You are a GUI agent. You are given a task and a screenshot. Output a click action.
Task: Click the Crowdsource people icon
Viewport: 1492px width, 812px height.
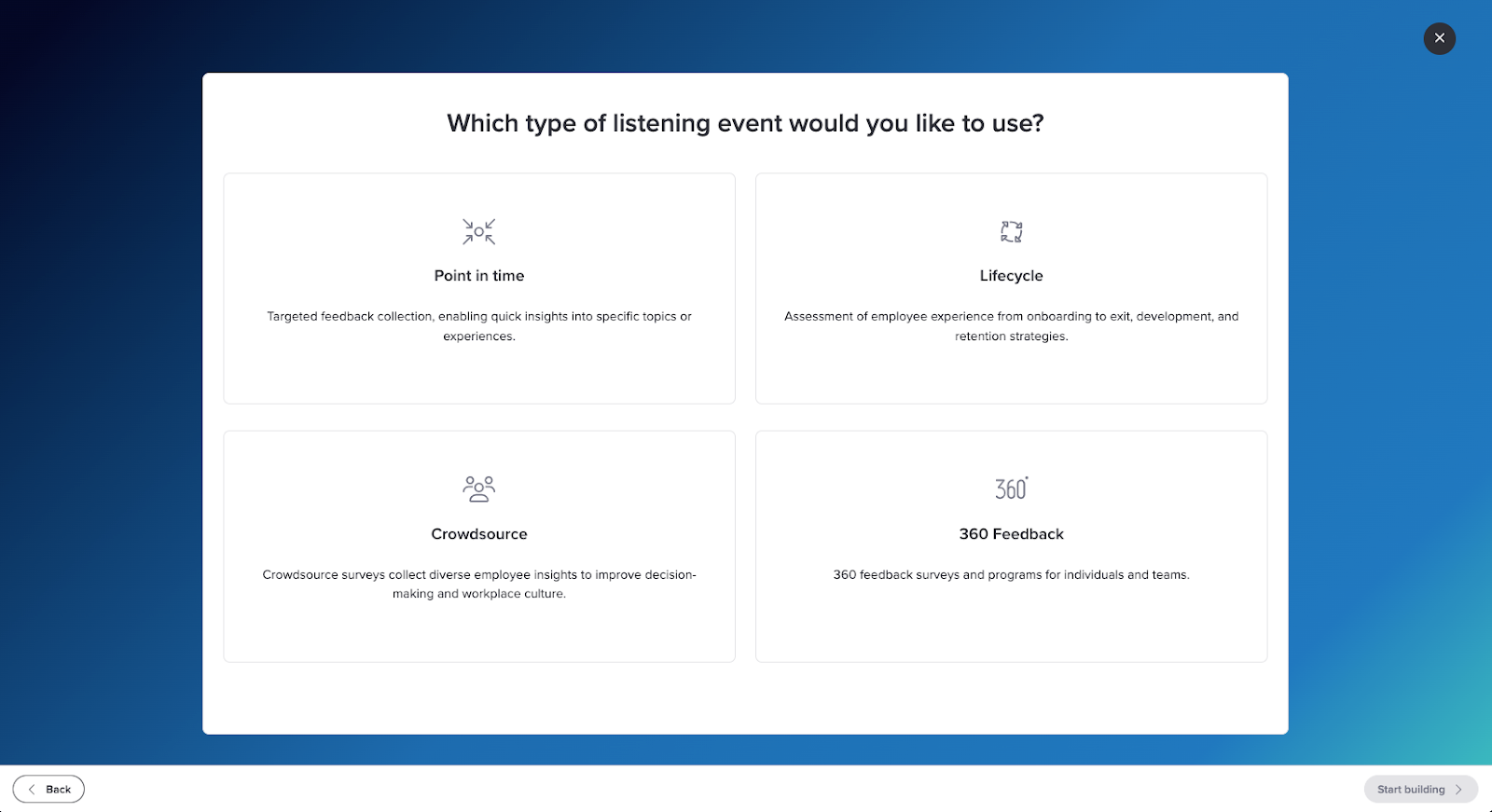(479, 489)
